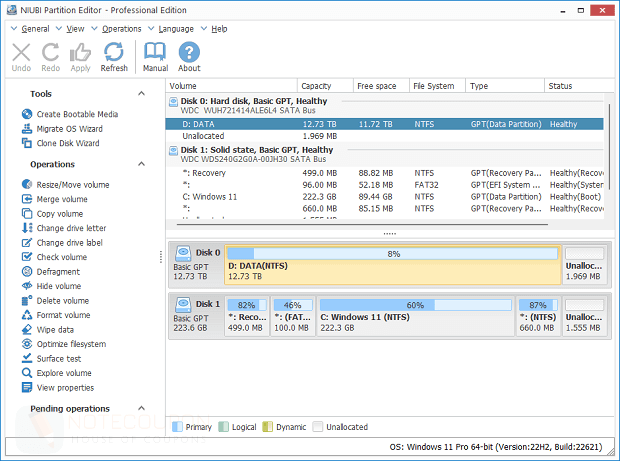Select D: DATA(NTFS) partition block in map
This screenshot has height=461, width=620.
[393, 265]
